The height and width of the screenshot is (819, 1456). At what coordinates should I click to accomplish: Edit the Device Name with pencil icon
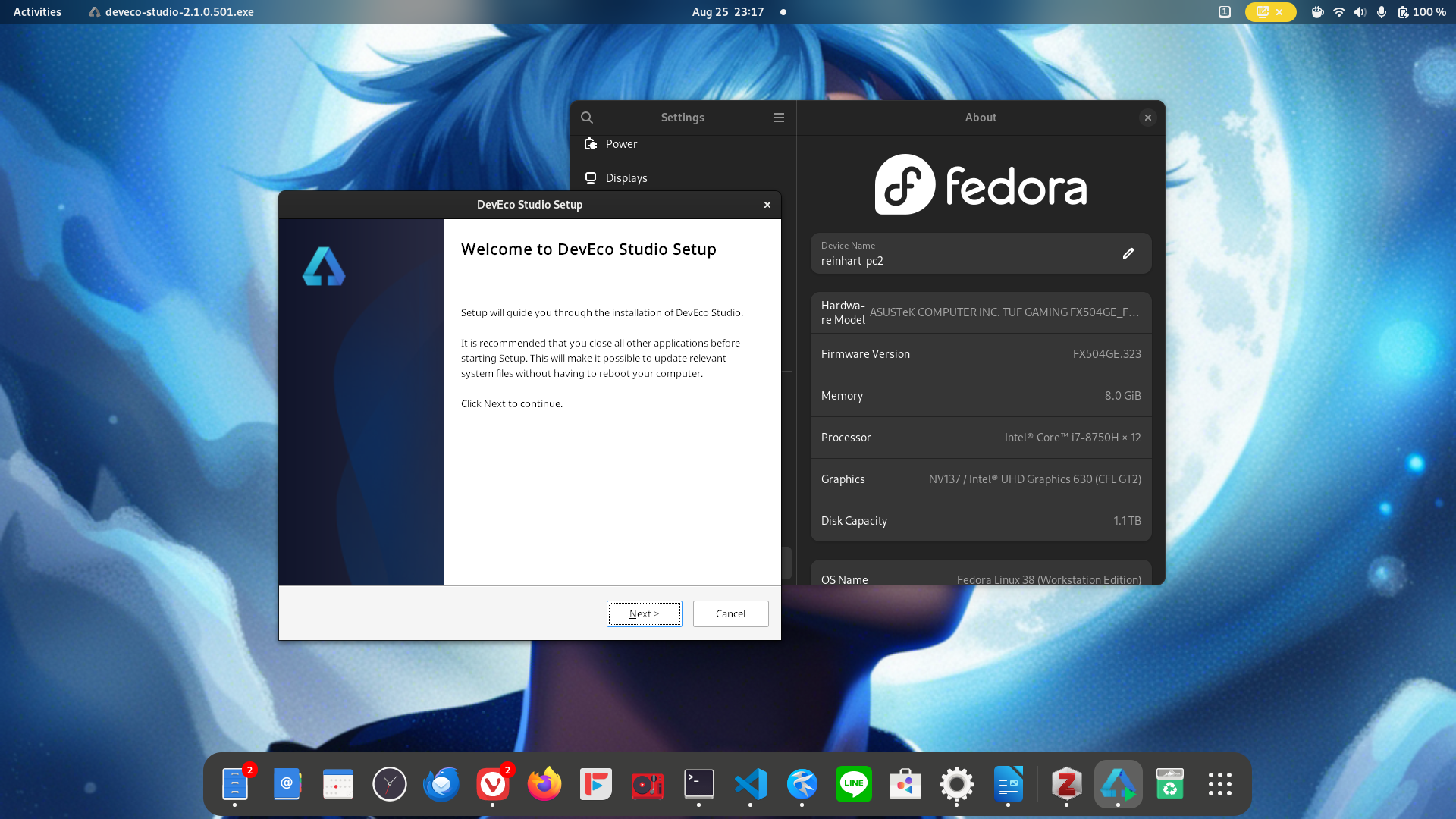coord(1128,253)
